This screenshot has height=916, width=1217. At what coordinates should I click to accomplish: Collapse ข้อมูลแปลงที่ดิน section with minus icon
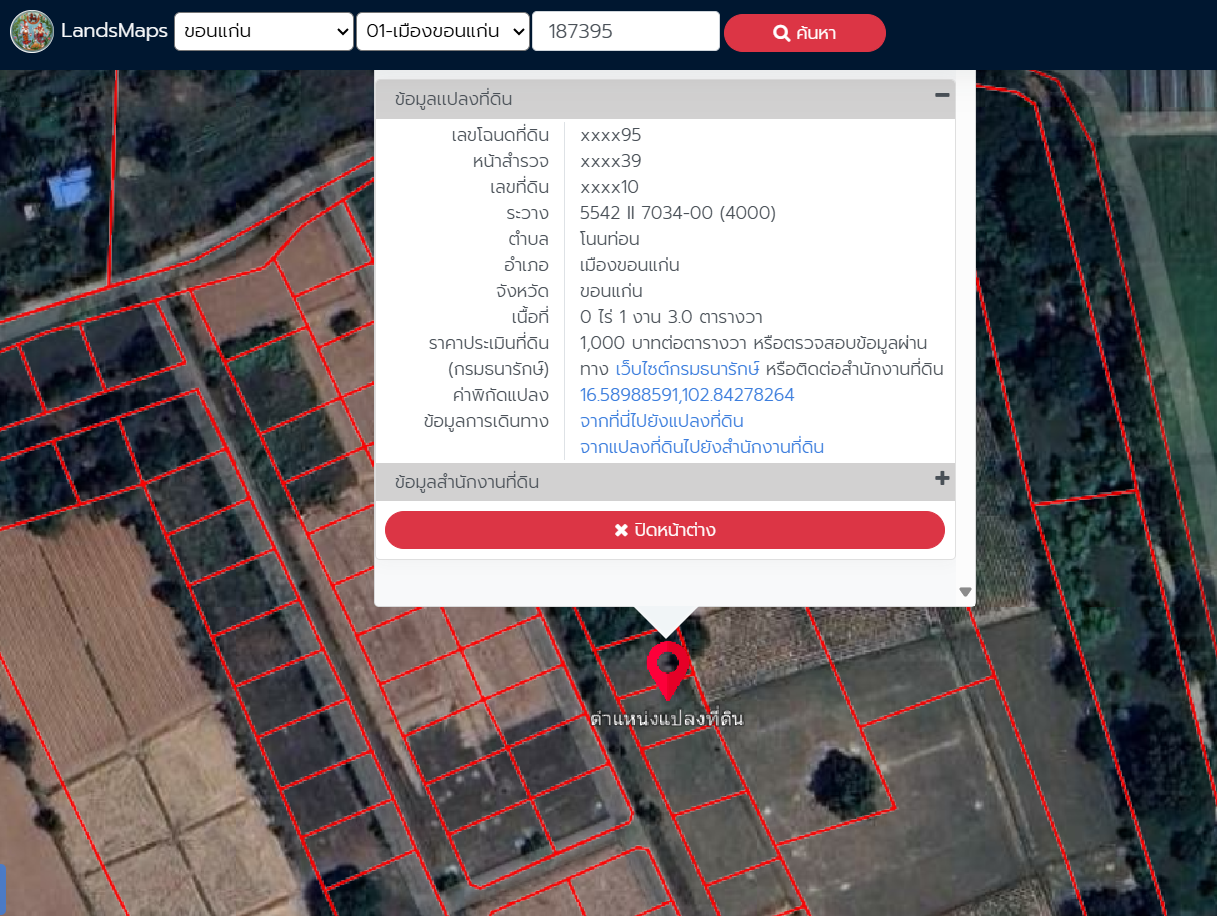[941, 96]
